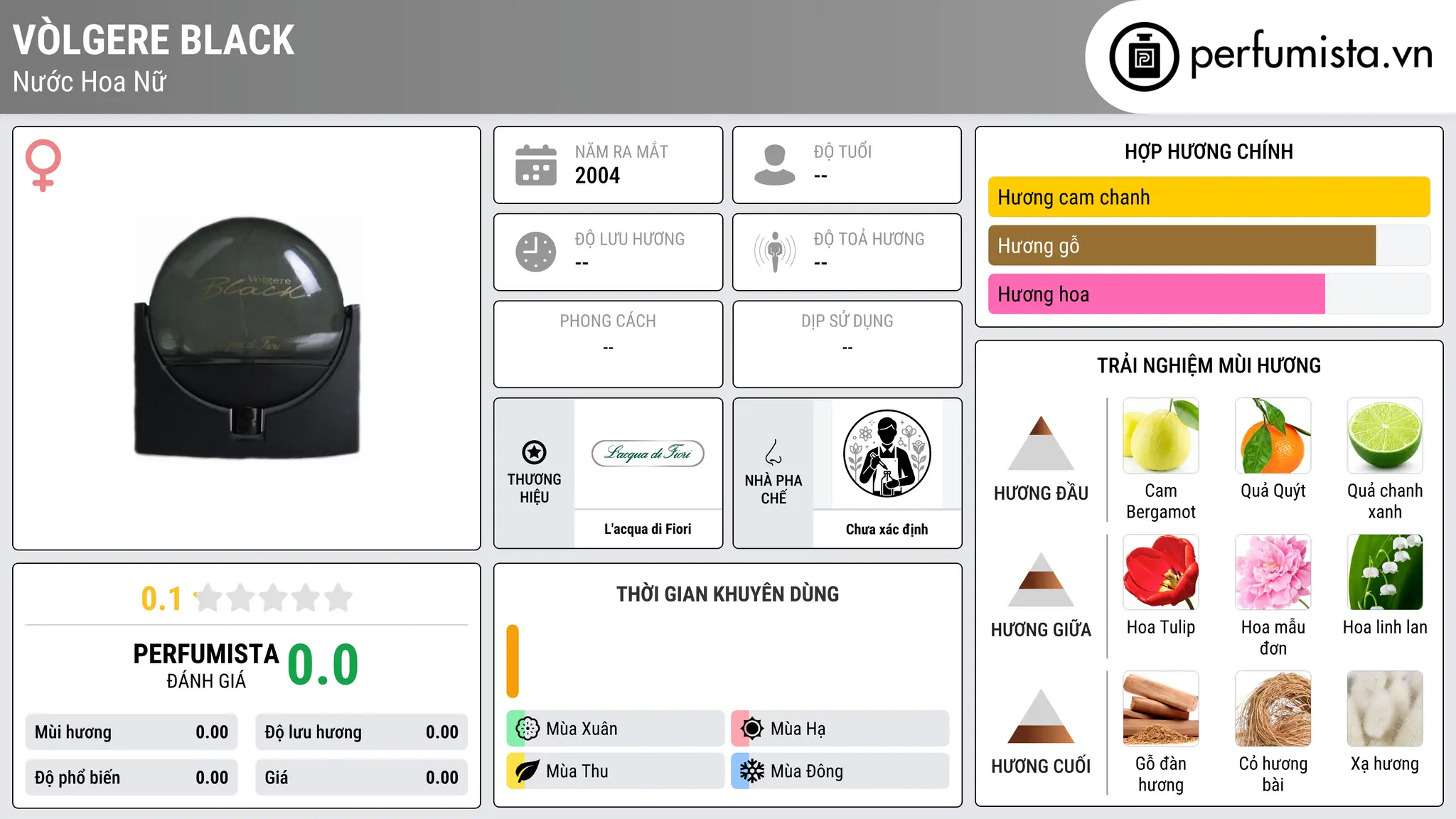Screen dimensions: 1456x819
Task: Click the Perfumista Đánh giá label
Action: point(206,665)
